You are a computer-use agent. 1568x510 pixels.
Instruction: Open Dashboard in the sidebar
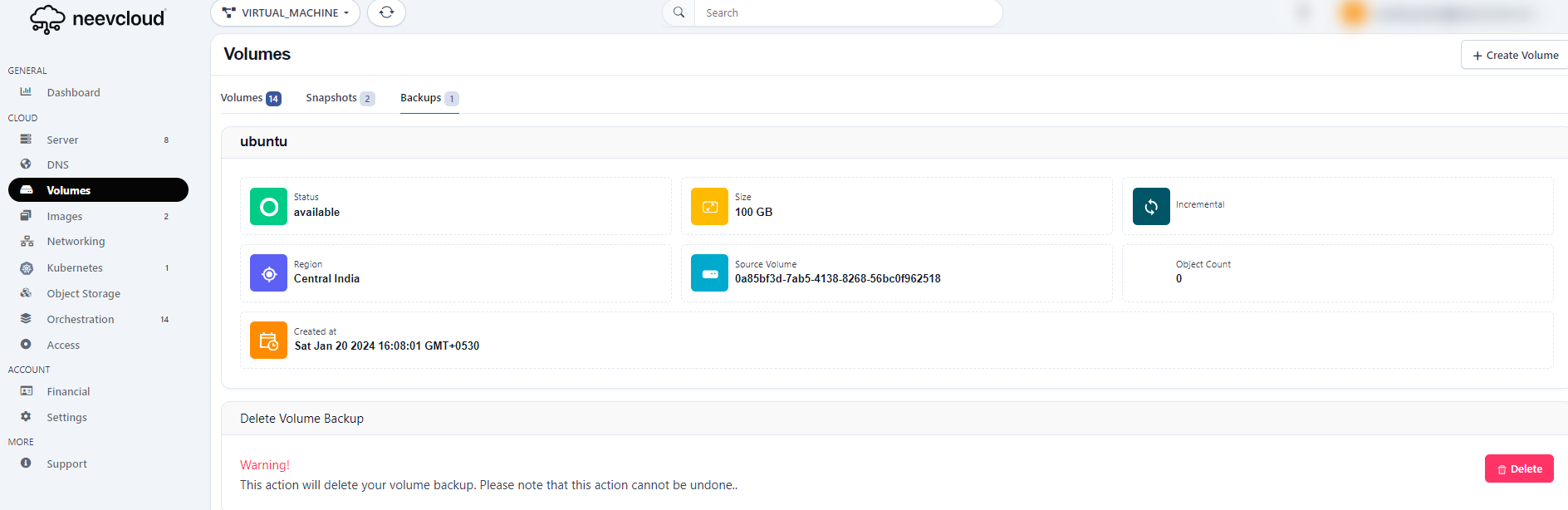click(x=73, y=92)
